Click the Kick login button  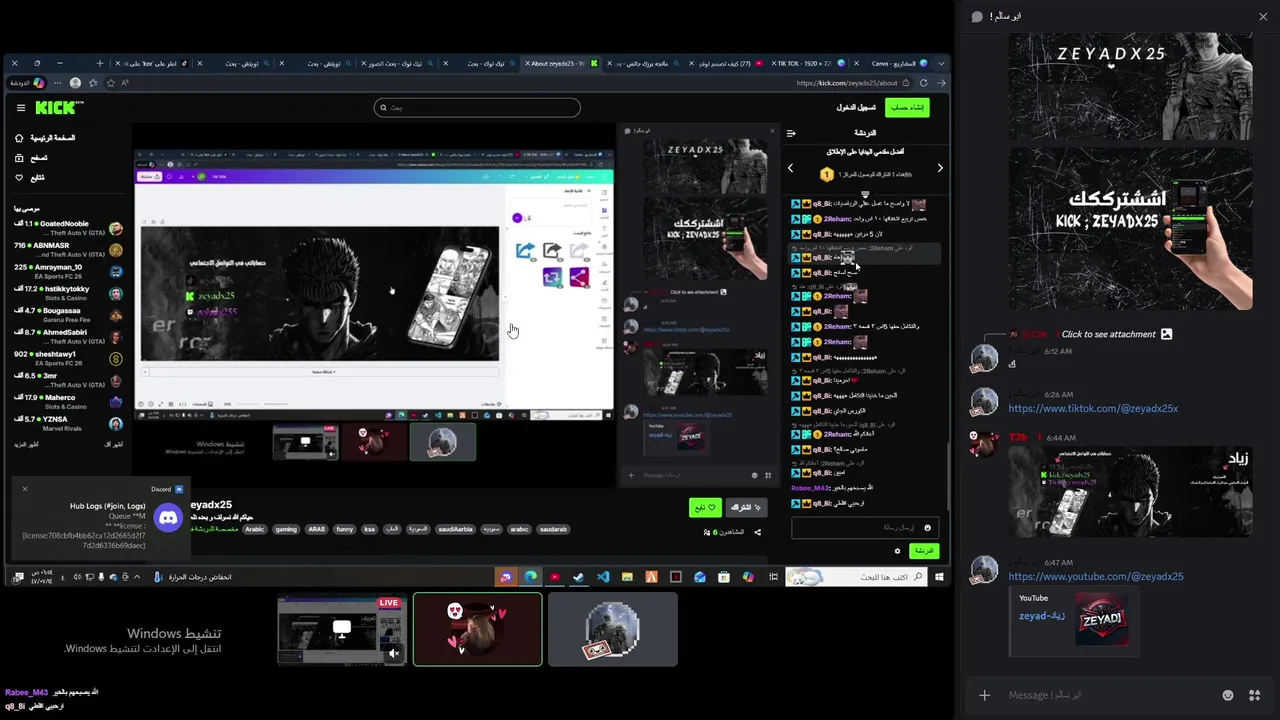[856, 107]
